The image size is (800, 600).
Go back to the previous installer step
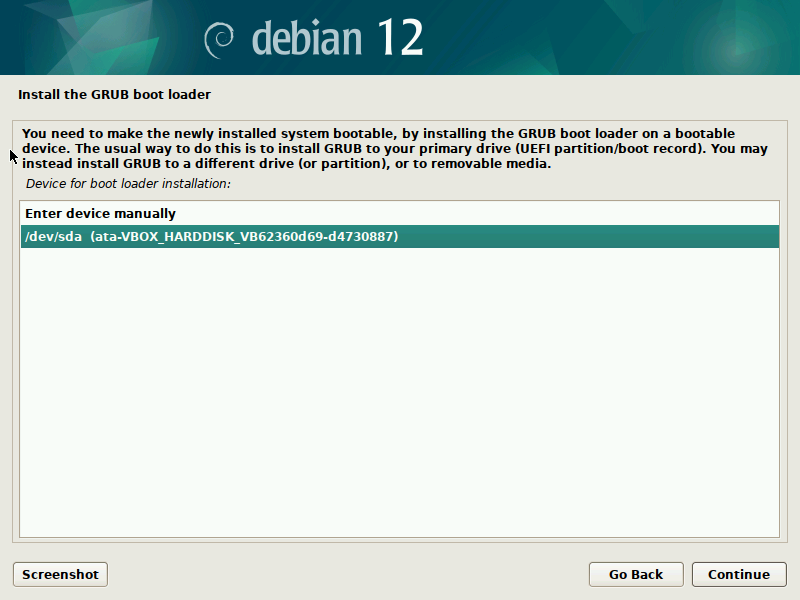click(x=636, y=574)
